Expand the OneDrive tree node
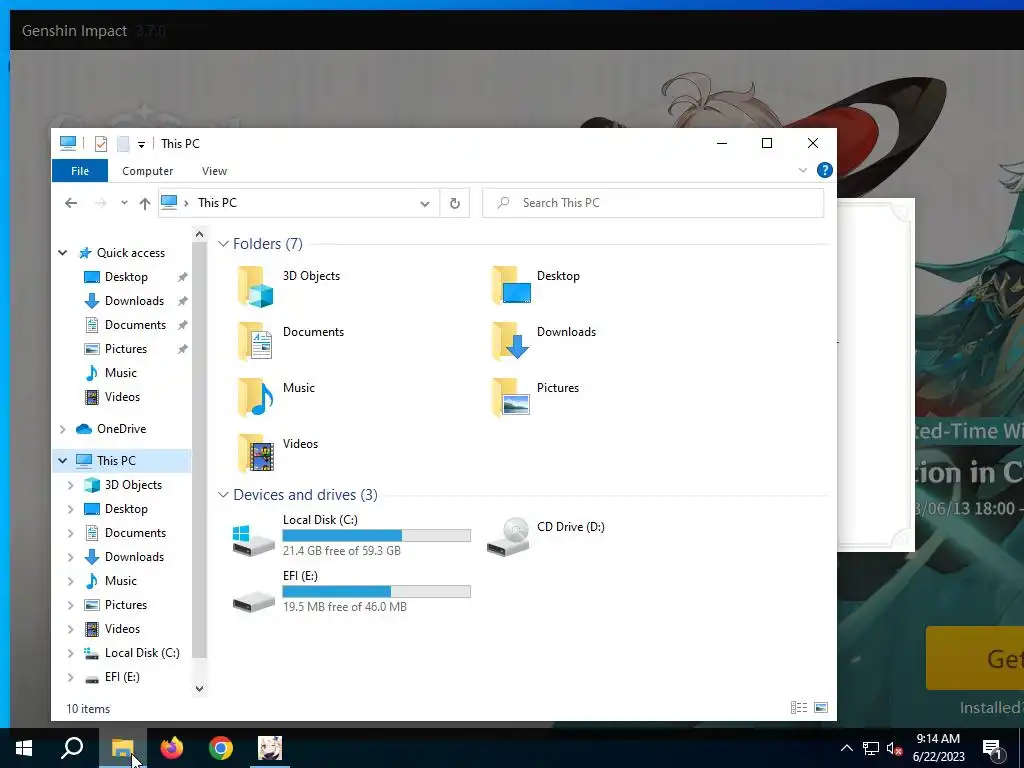The height and width of the screenshot is (768, 1024). [x=63, y=429]
